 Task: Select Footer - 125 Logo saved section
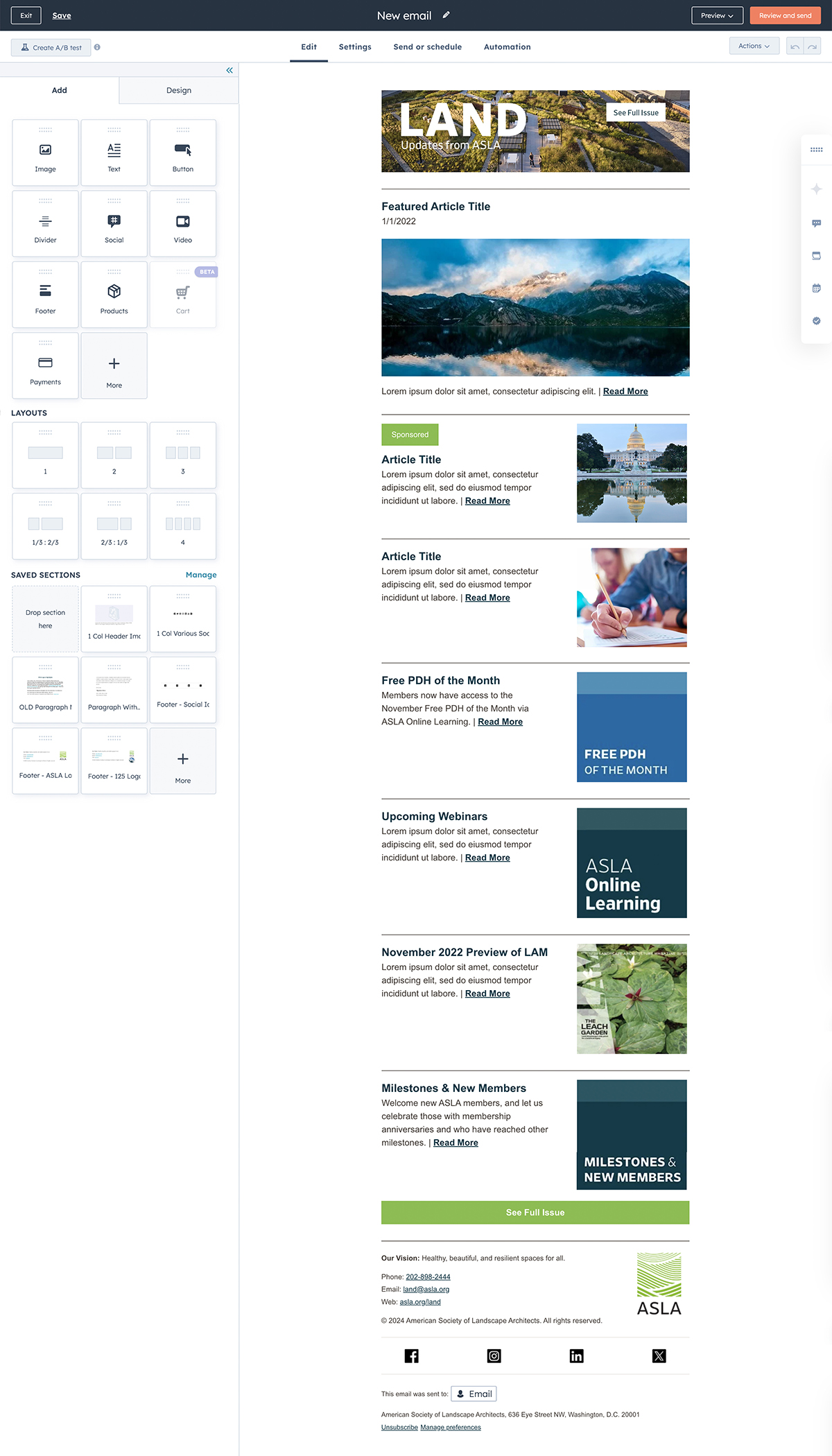(114, 761)
